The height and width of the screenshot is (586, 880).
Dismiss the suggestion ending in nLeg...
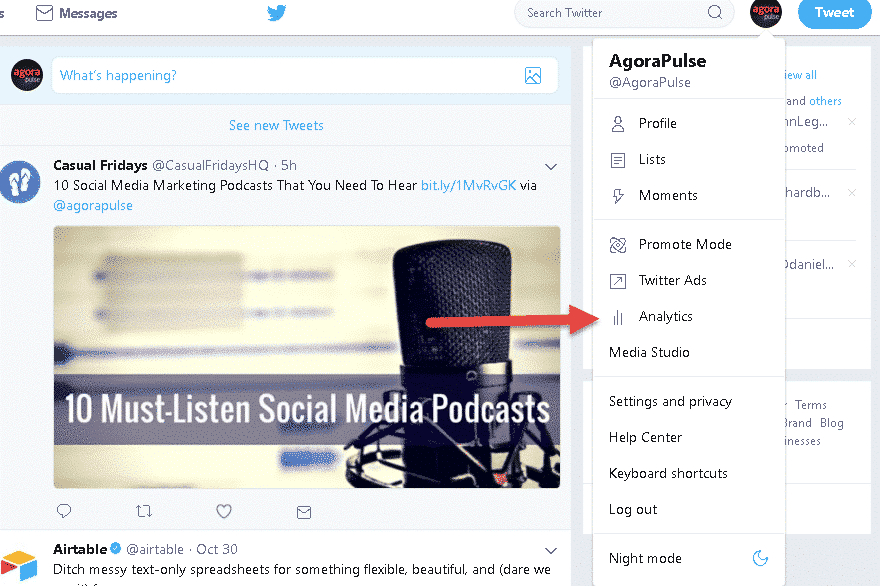(852, 122)
